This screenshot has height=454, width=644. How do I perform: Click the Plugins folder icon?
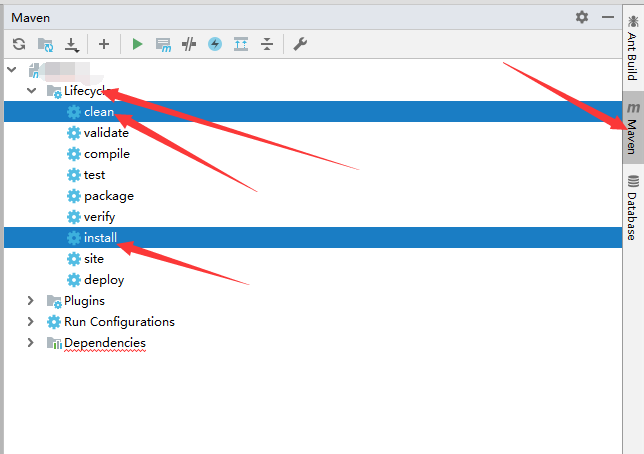click(x=54, y=301)
